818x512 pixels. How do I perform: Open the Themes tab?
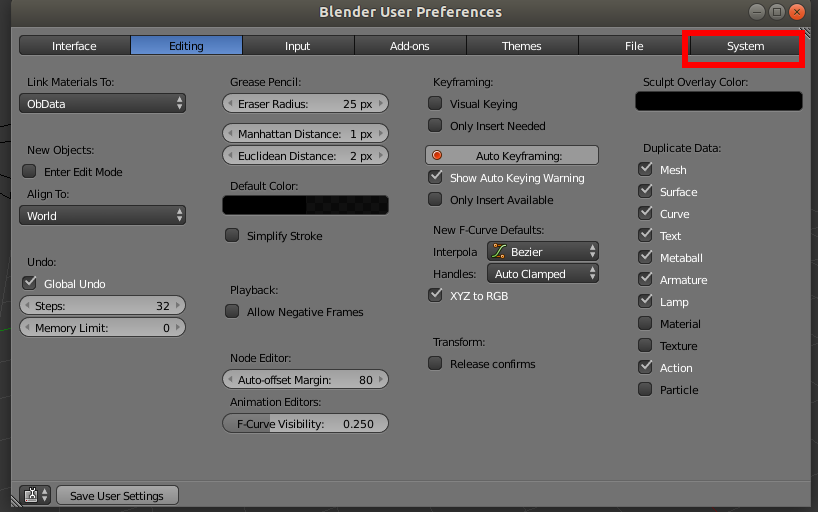522,45
